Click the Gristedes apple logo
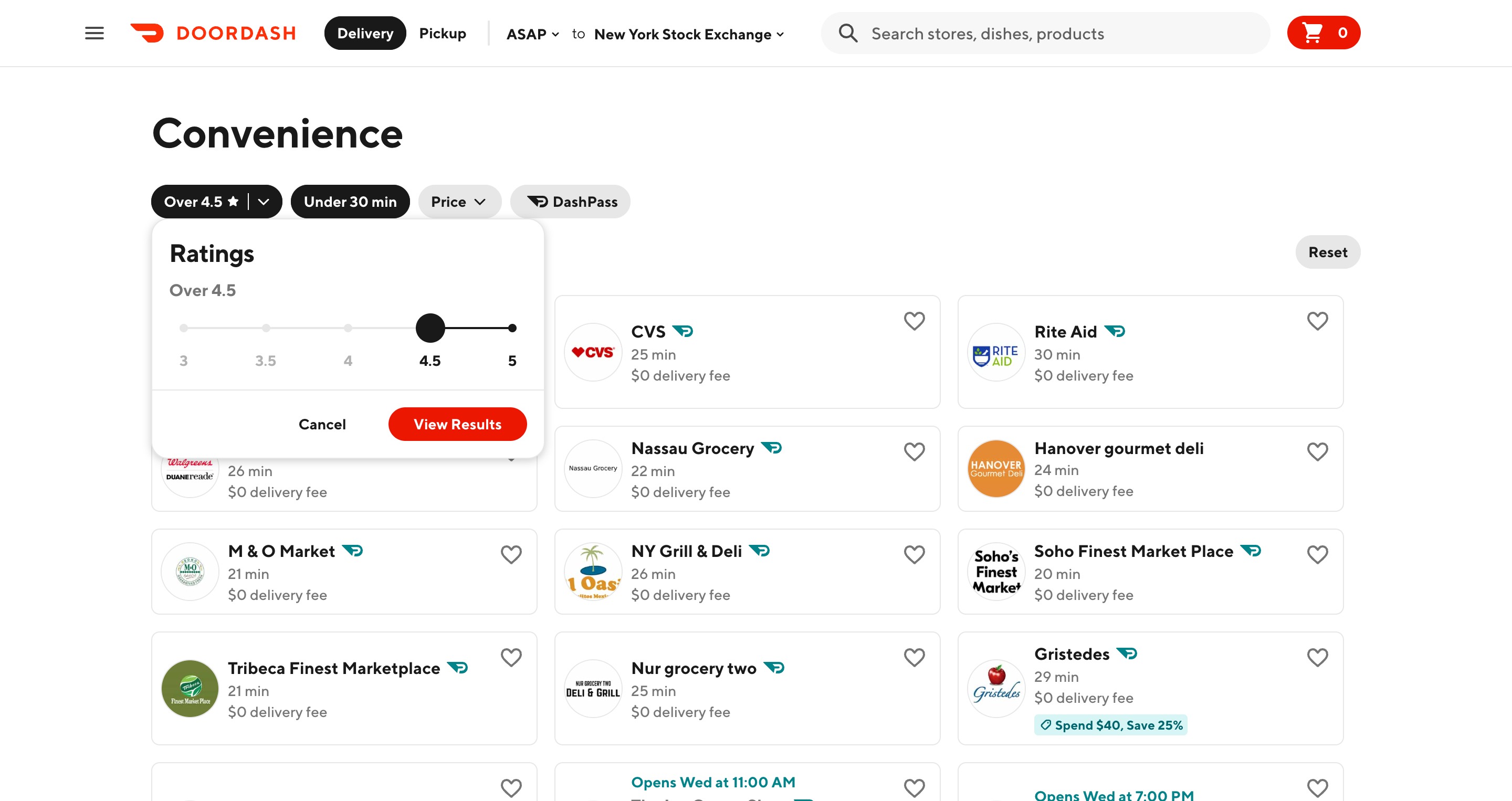The height and width of the screenshot is (801, 1512). click(996, 688)
